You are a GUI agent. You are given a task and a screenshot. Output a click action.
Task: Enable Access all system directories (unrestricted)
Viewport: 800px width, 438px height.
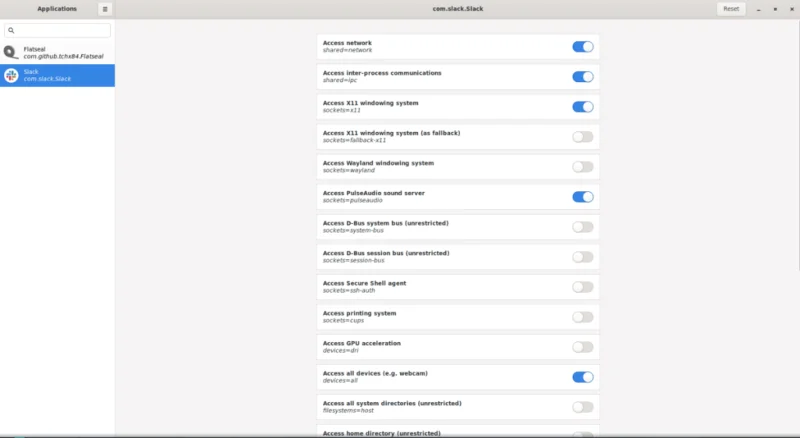coord(583,407)
